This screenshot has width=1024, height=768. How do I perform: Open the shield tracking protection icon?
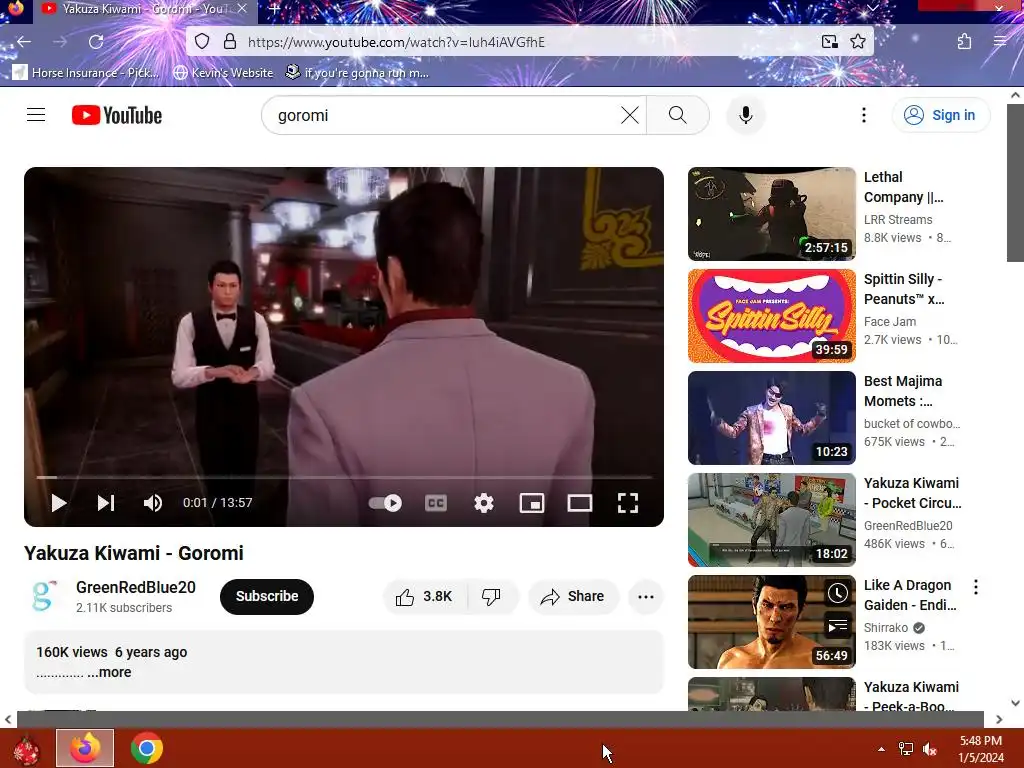(x=202, y=42)
